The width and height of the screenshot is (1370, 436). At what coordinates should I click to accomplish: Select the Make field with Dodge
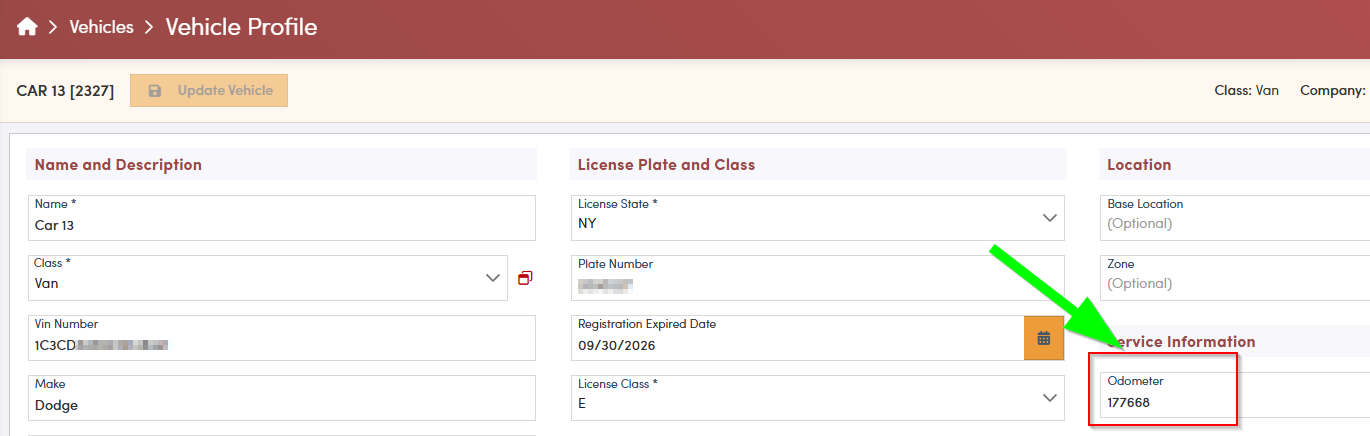click(280, 399)
